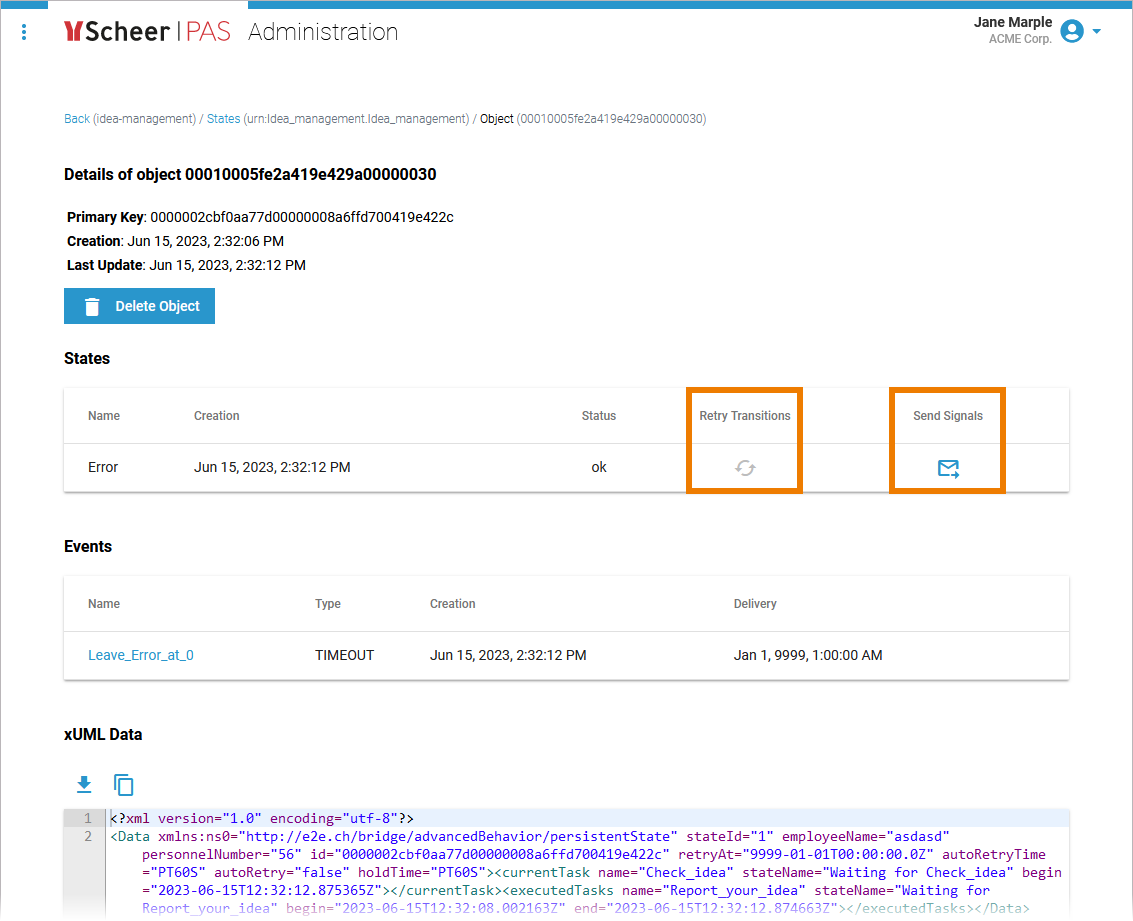The height and width of the screenshot is (921, 1133).
Task: Click the user profile avatar icon
Action: coord(1072,31)
